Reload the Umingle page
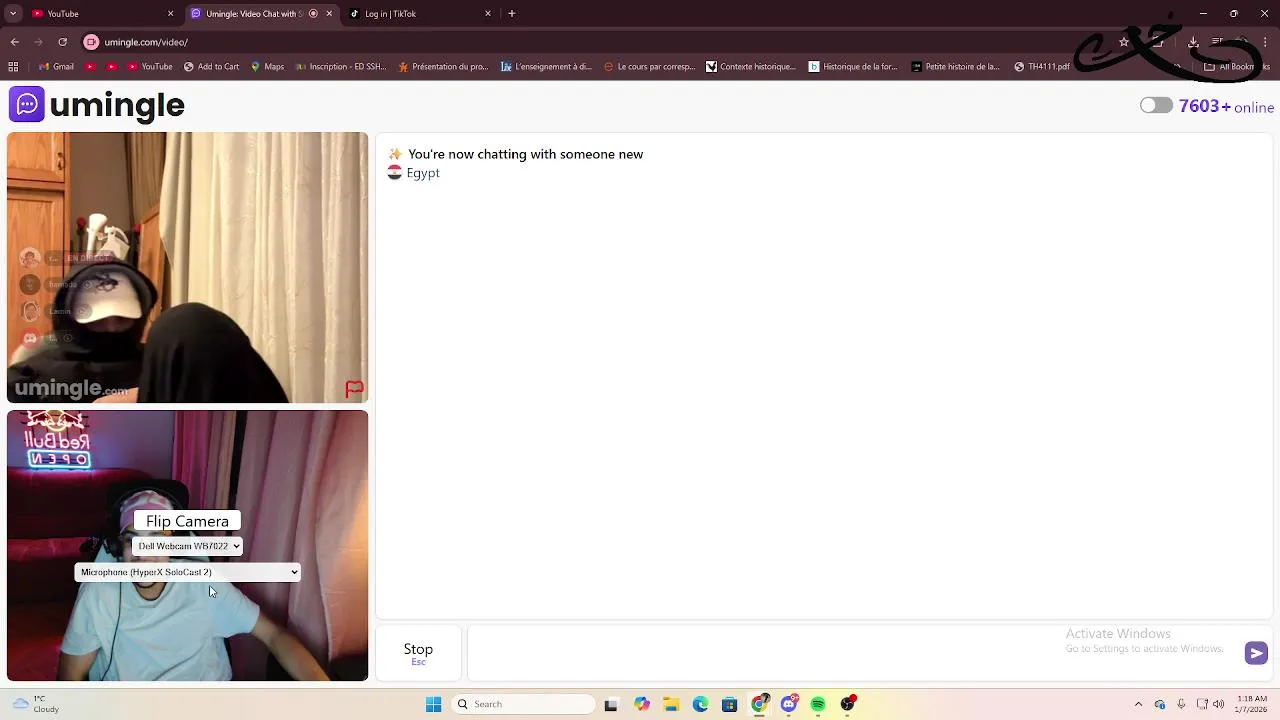 tap(62, 42)
